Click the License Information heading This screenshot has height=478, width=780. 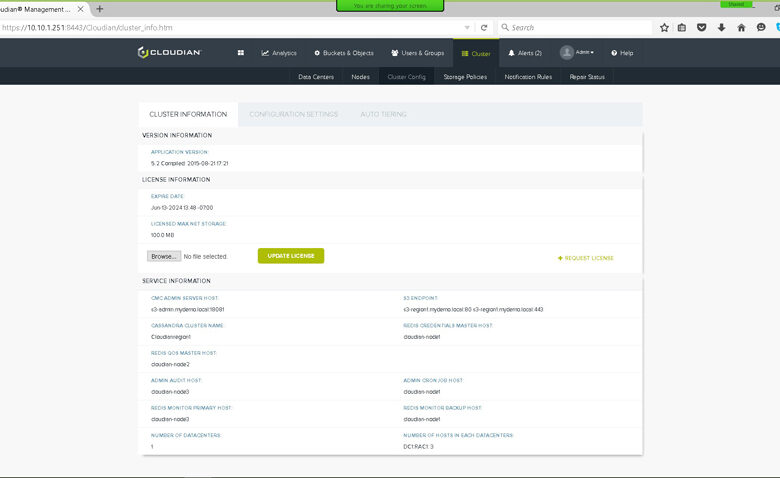tap(176, 180)
